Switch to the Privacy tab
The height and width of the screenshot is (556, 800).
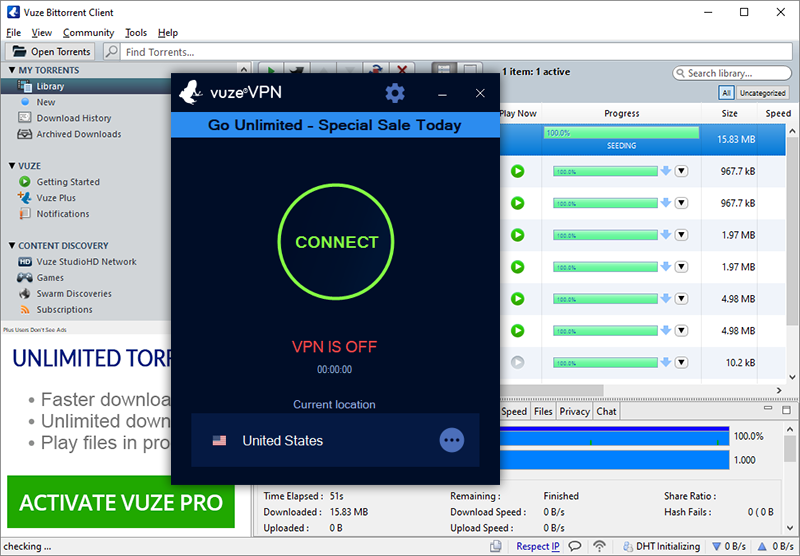[574, 411]
